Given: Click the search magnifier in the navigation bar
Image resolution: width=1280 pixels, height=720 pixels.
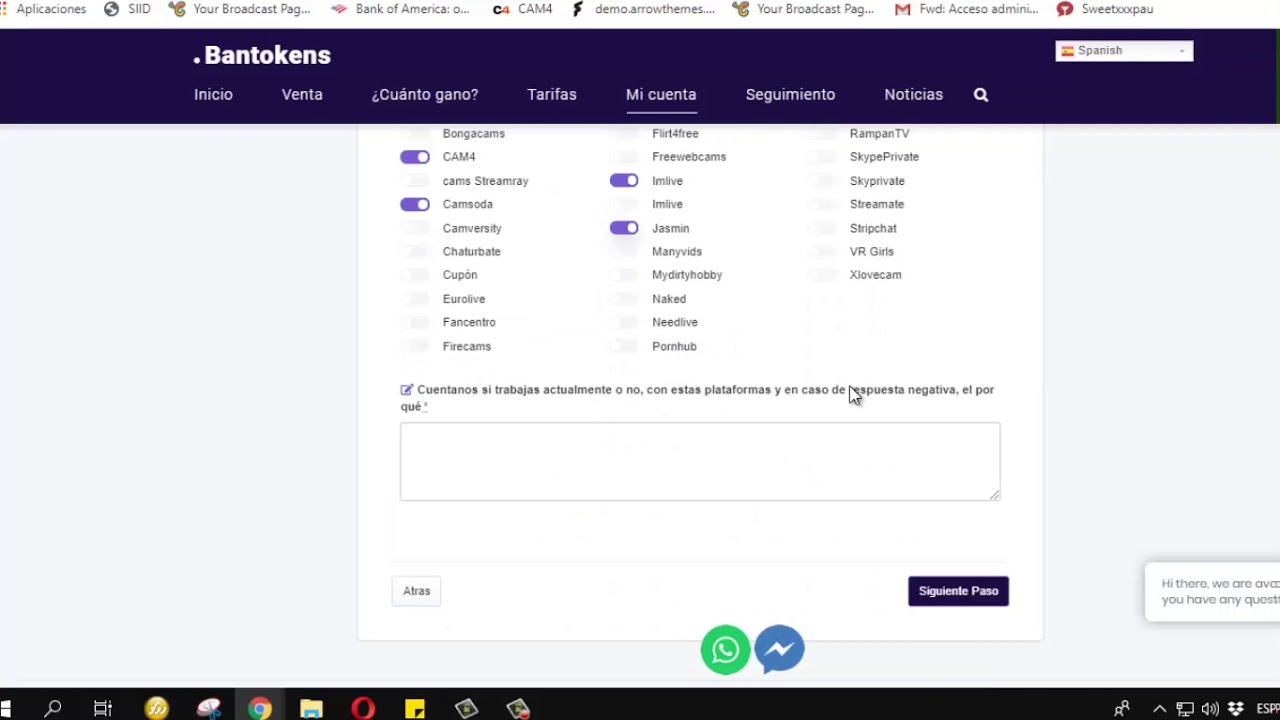Looking at the screenshot, I should point(981,95).
